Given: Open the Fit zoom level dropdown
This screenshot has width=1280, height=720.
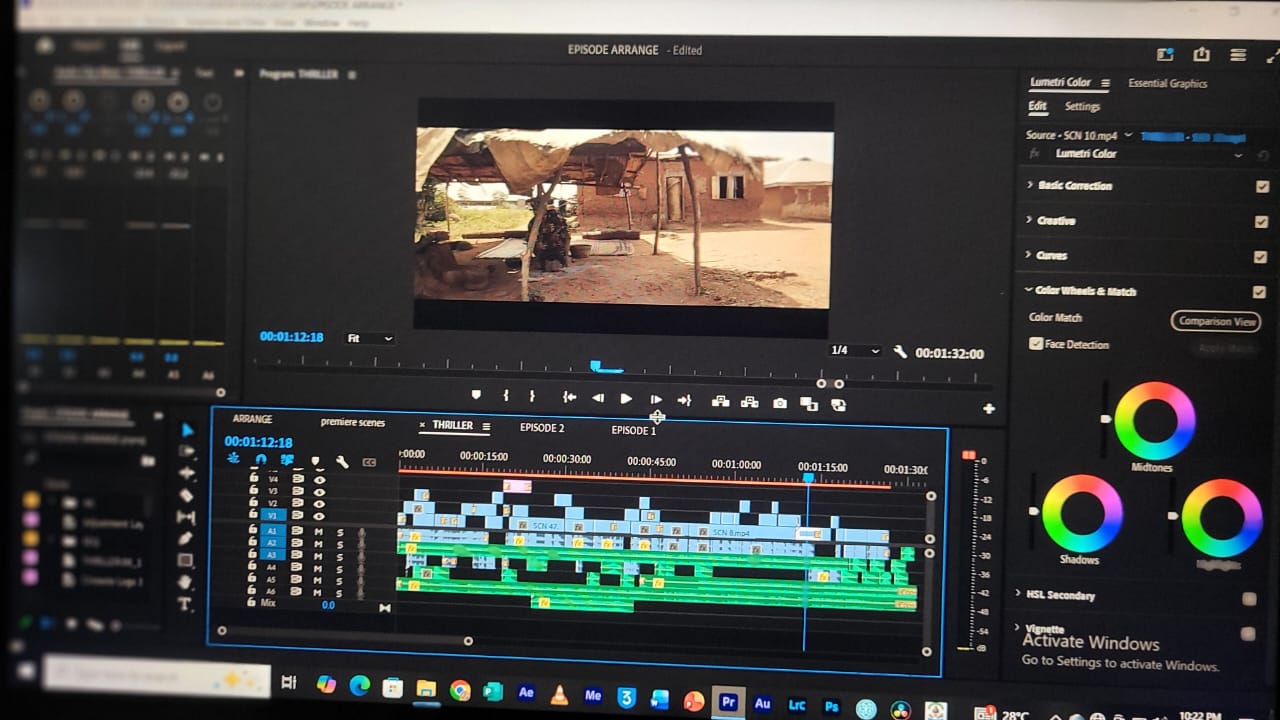Looking at the screenshot, I should 369,339.
